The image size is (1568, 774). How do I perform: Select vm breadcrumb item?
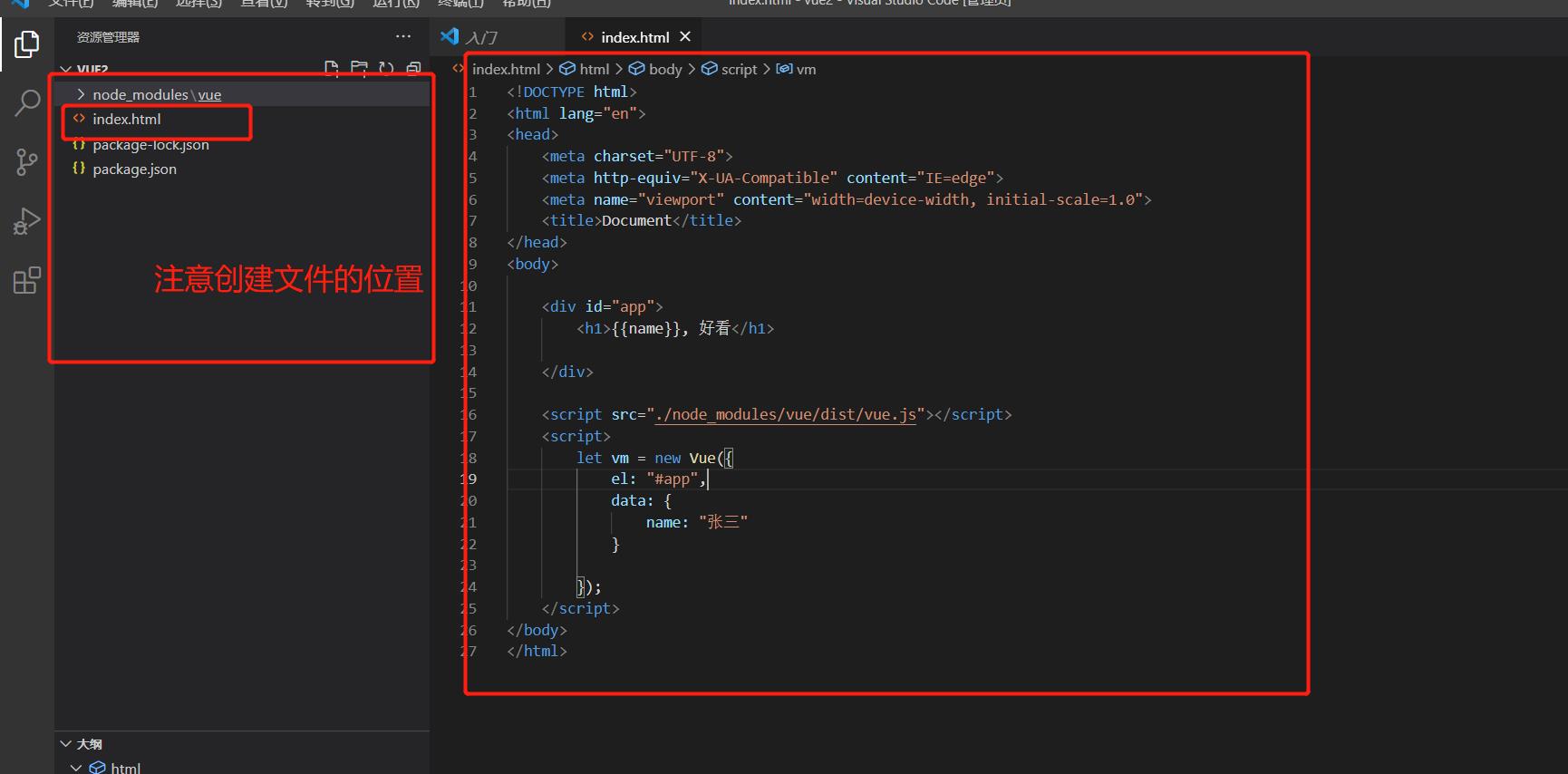coord(806,69)
